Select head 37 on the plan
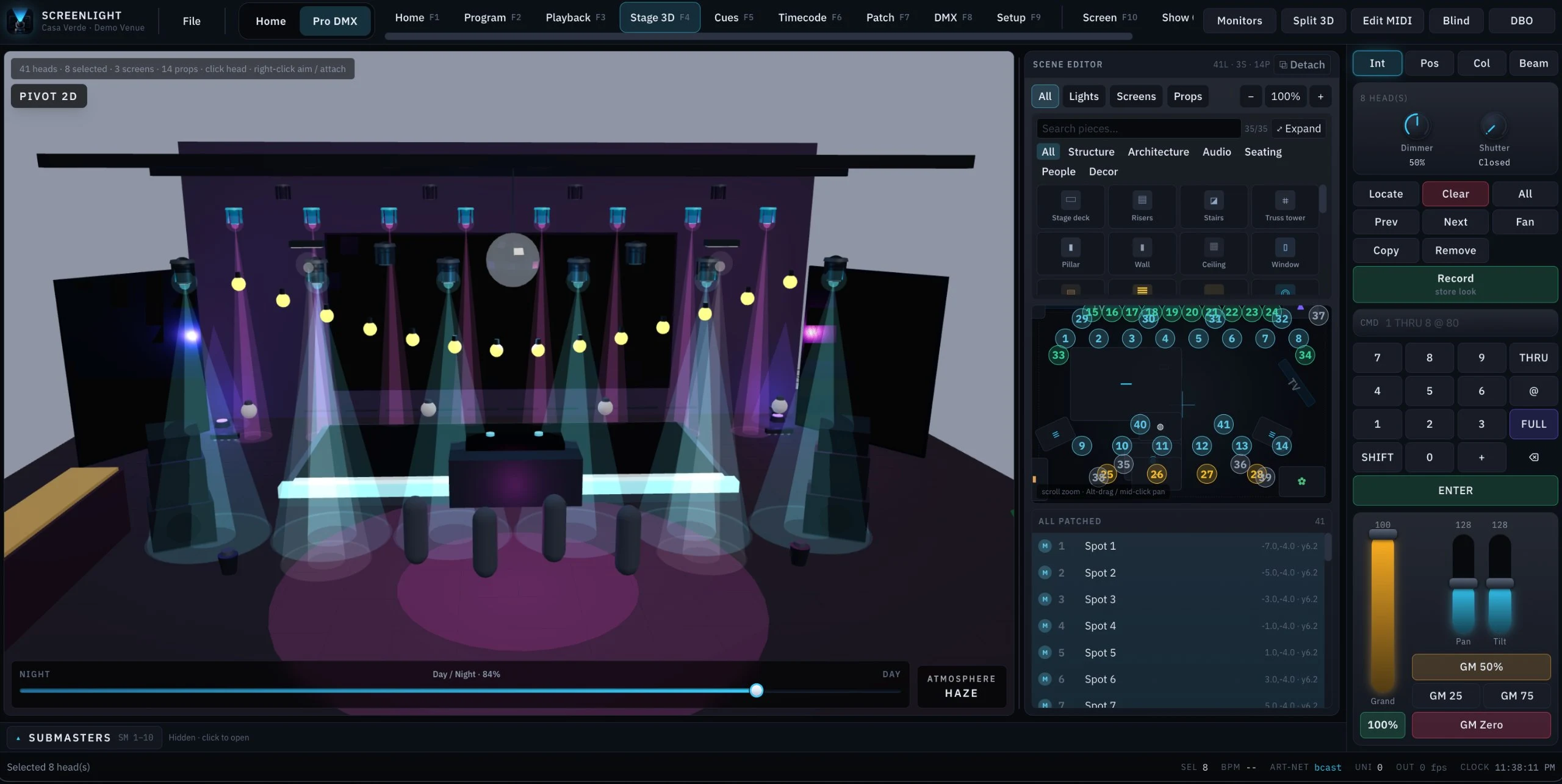The height and width of the screenshot is (784, 1562). (x=1318, y=315)
